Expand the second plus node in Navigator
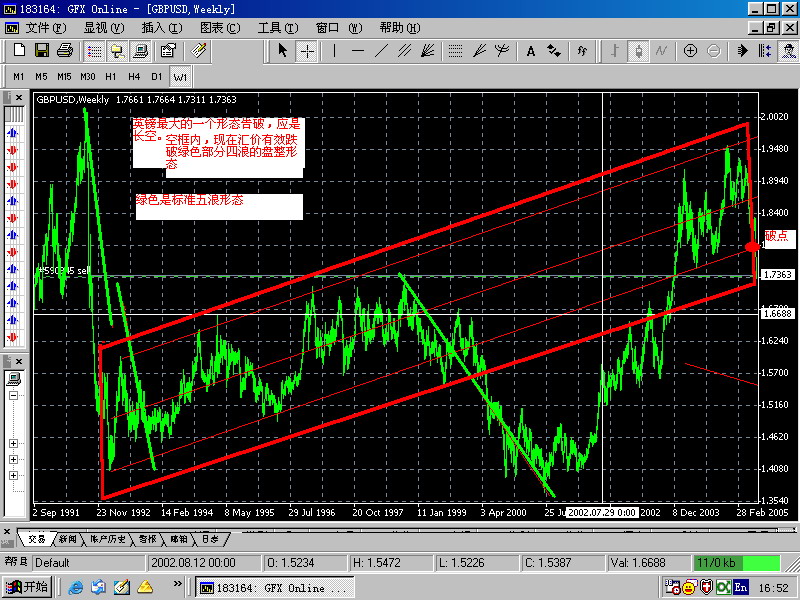Image resolution: width=800 pixels, height=600 pixels. tap(13, 459)
